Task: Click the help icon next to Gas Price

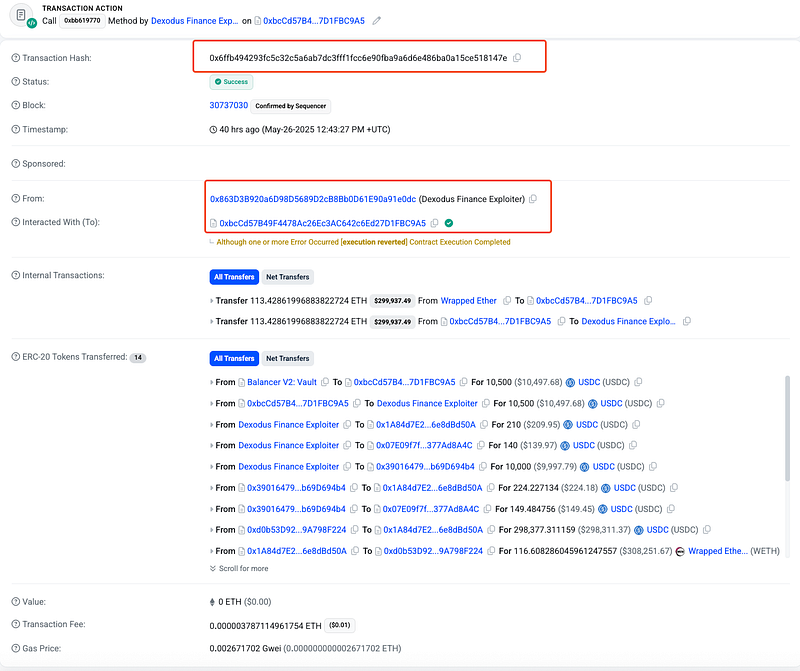Action: pos(15,649)
